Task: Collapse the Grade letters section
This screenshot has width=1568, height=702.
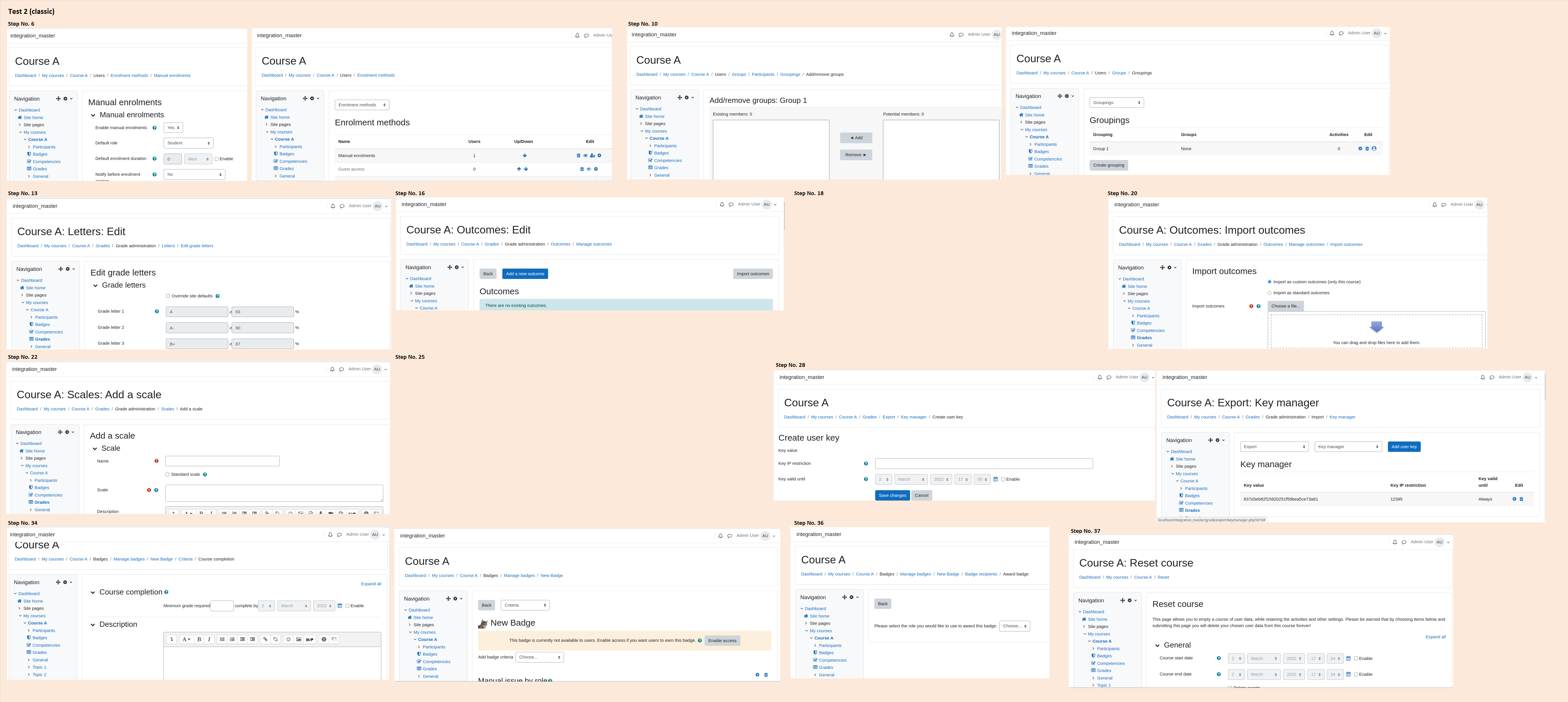Action: (95, 286)
